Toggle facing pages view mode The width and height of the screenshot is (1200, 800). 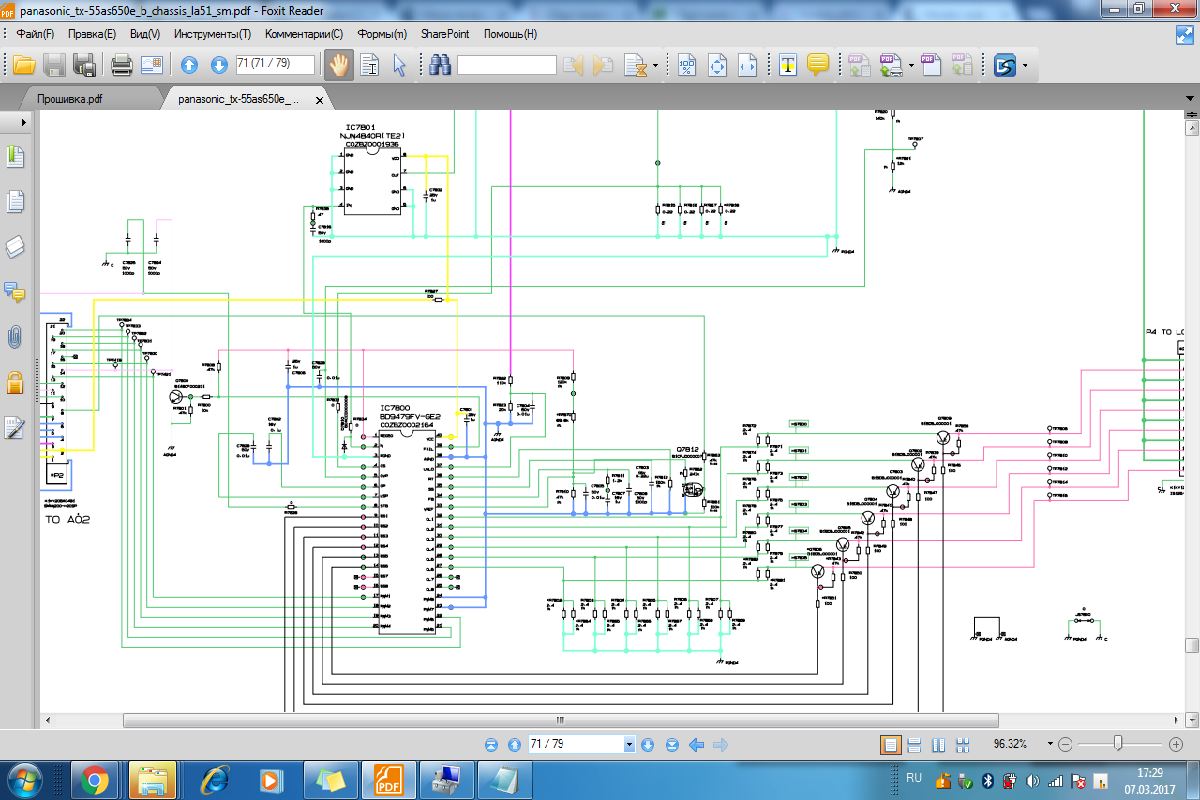[938, 745]
